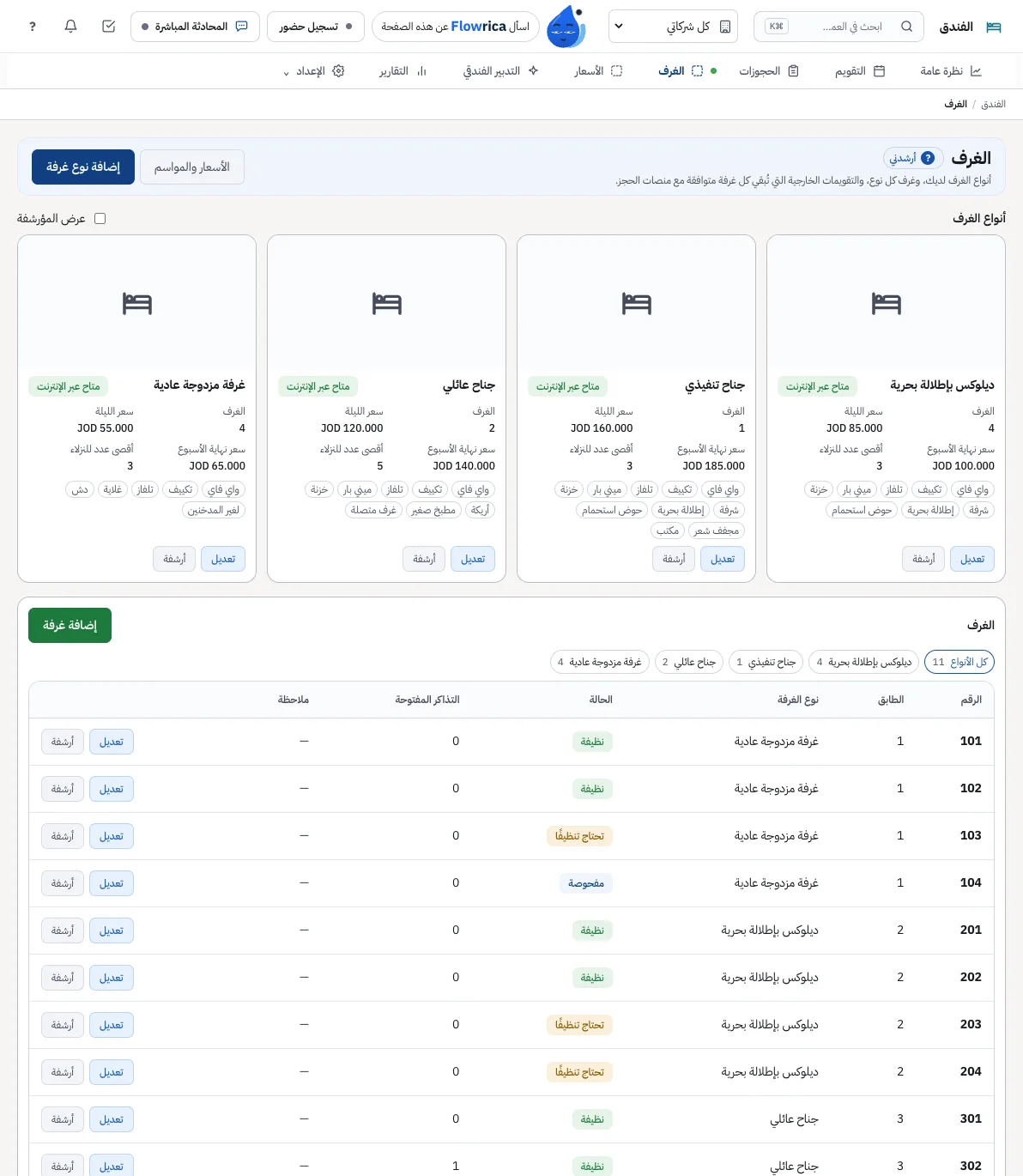Viewport: 1023px width, 1176px height.
Task: Archive the ديلوكس بإطلالة بحرية room type
Action: click(x=923, y=559)
